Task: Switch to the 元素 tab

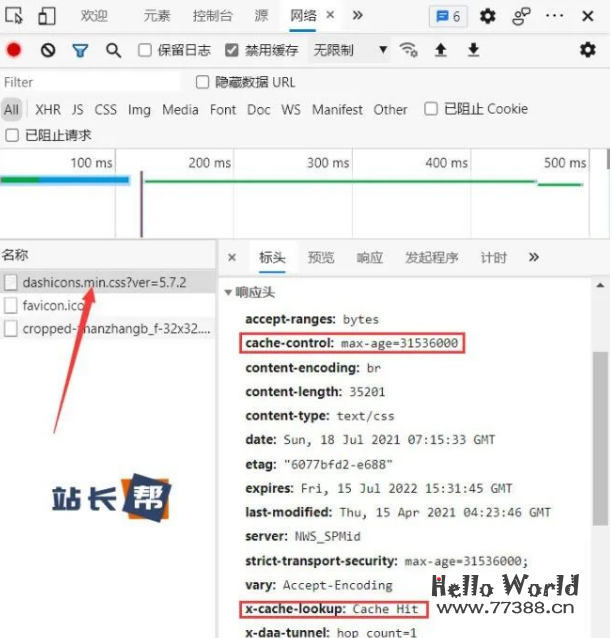Action: tap(157, 16)
